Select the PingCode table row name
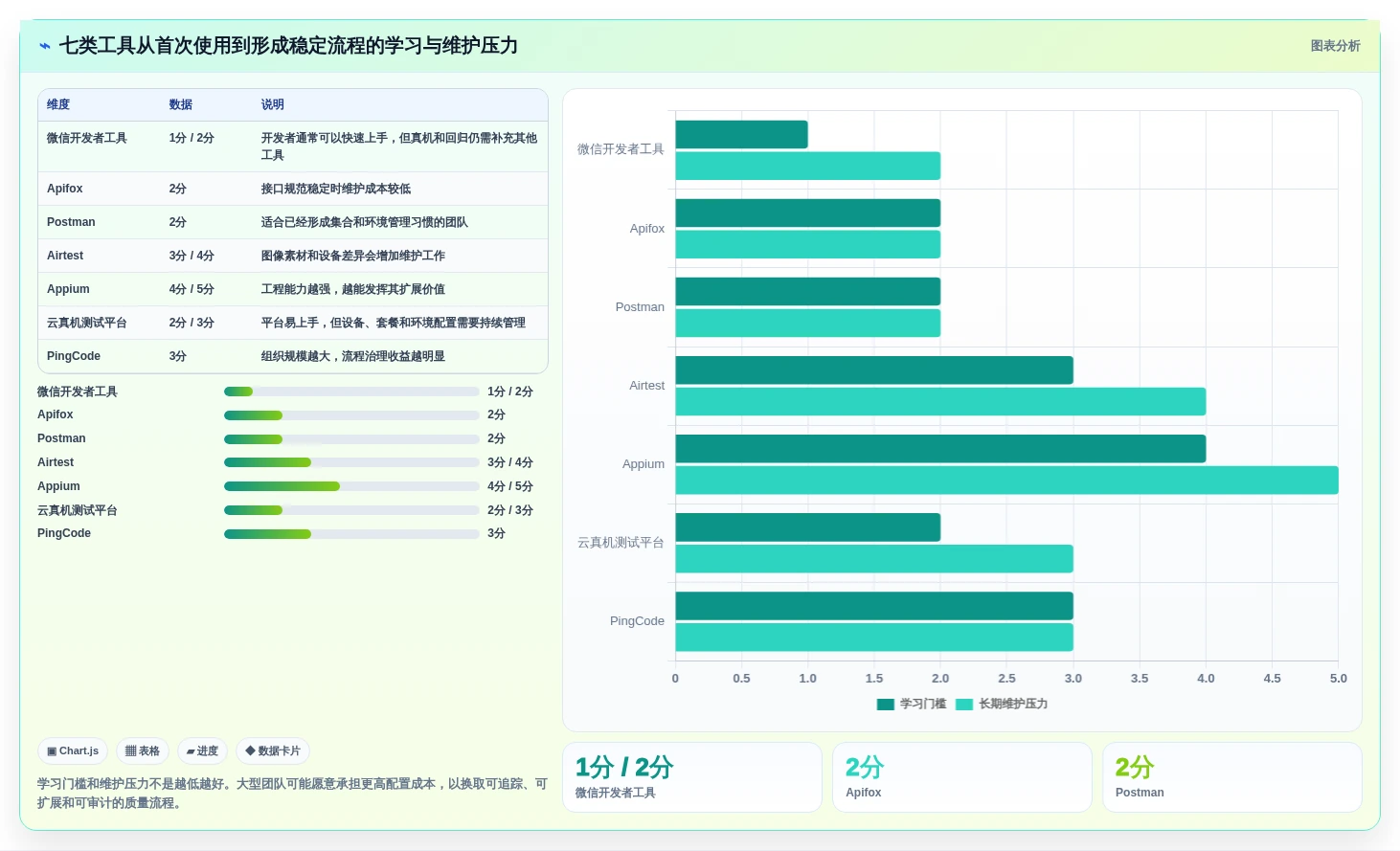Screen dimensions: 1400x851 click(74, 356)
